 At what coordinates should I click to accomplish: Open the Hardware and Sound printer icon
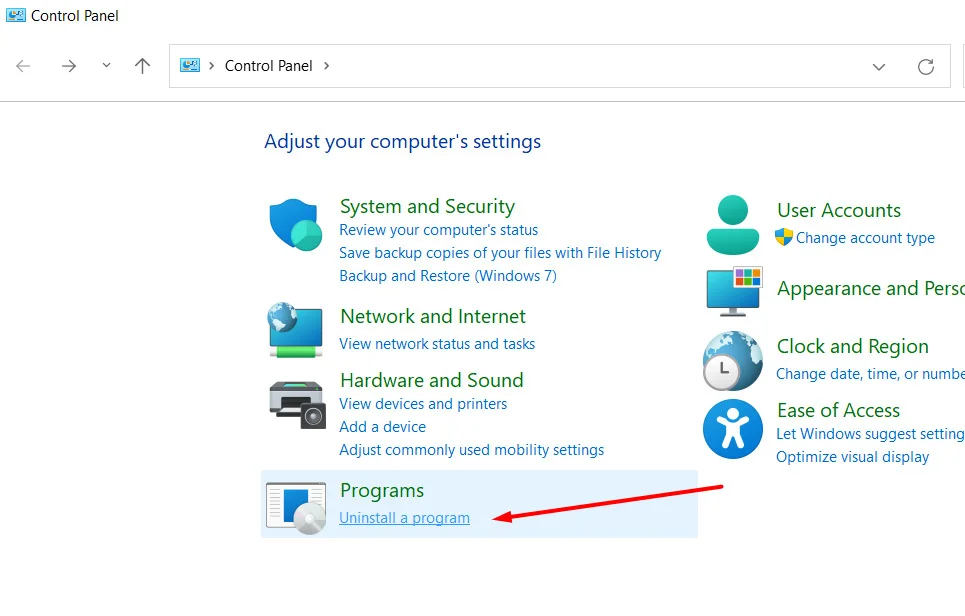(x=297, y=404)
